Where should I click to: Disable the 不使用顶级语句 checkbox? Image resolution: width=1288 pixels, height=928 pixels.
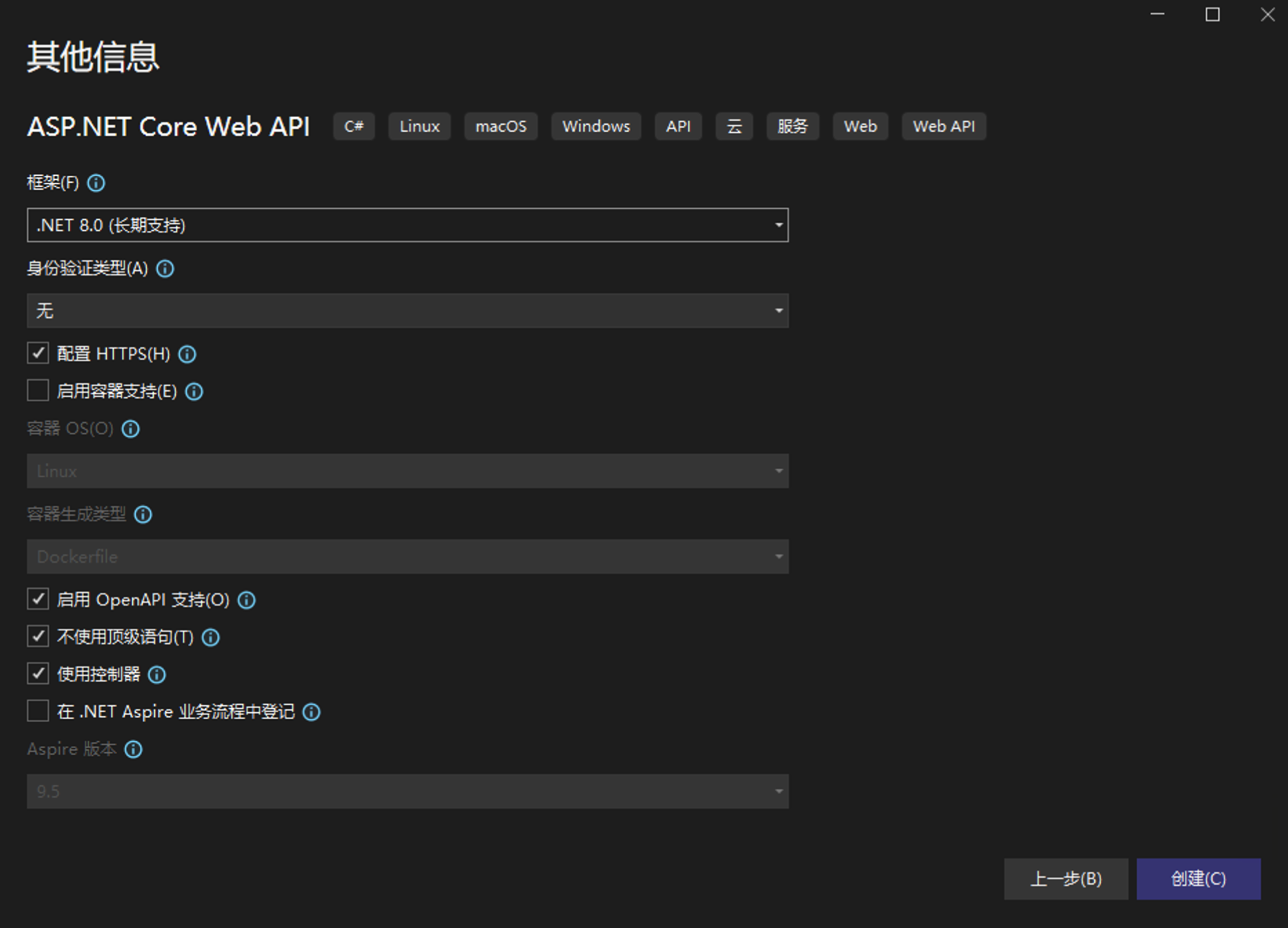(x=38, y=636)
